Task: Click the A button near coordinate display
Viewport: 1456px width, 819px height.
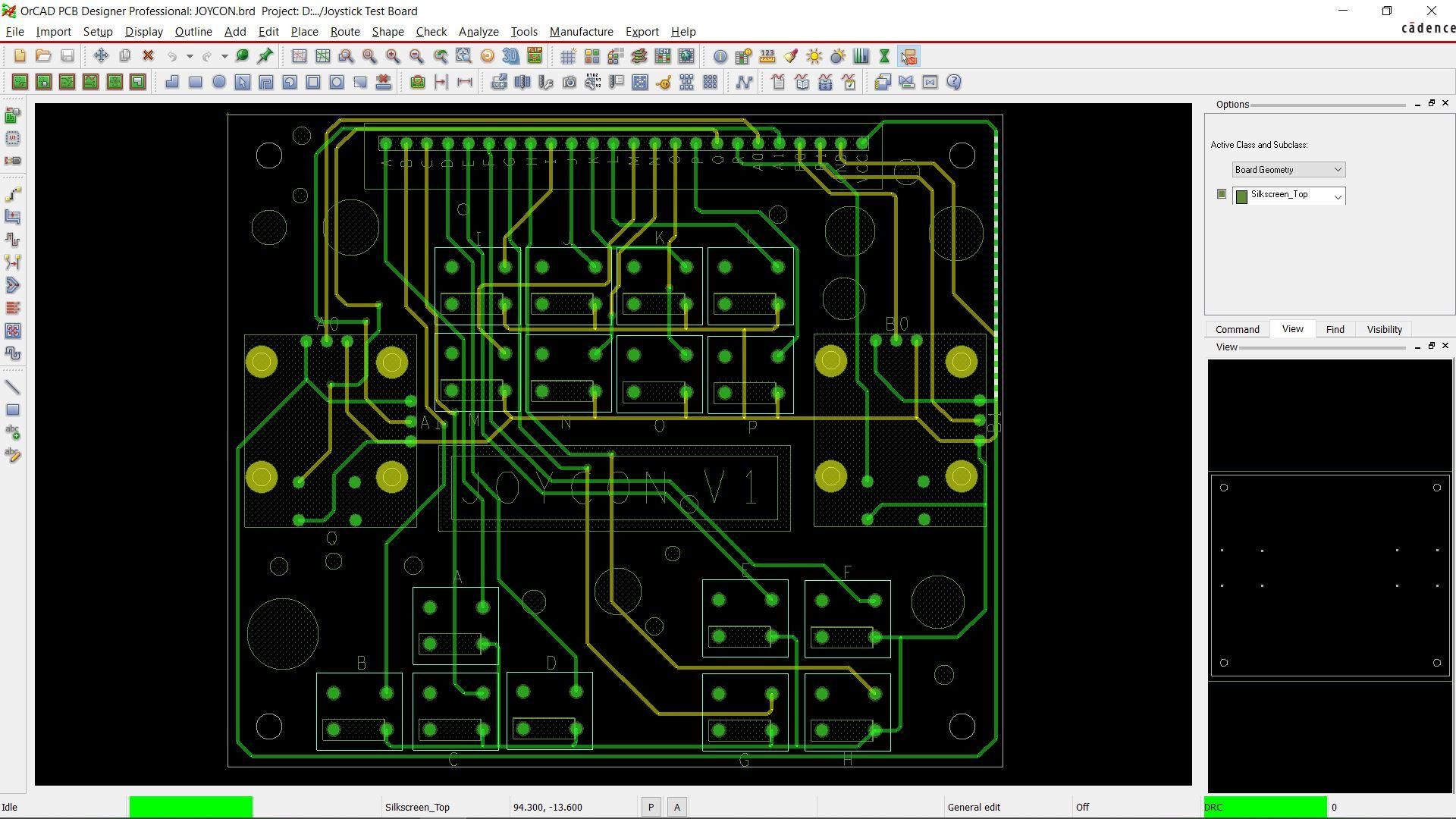Action: coord(676,806)
